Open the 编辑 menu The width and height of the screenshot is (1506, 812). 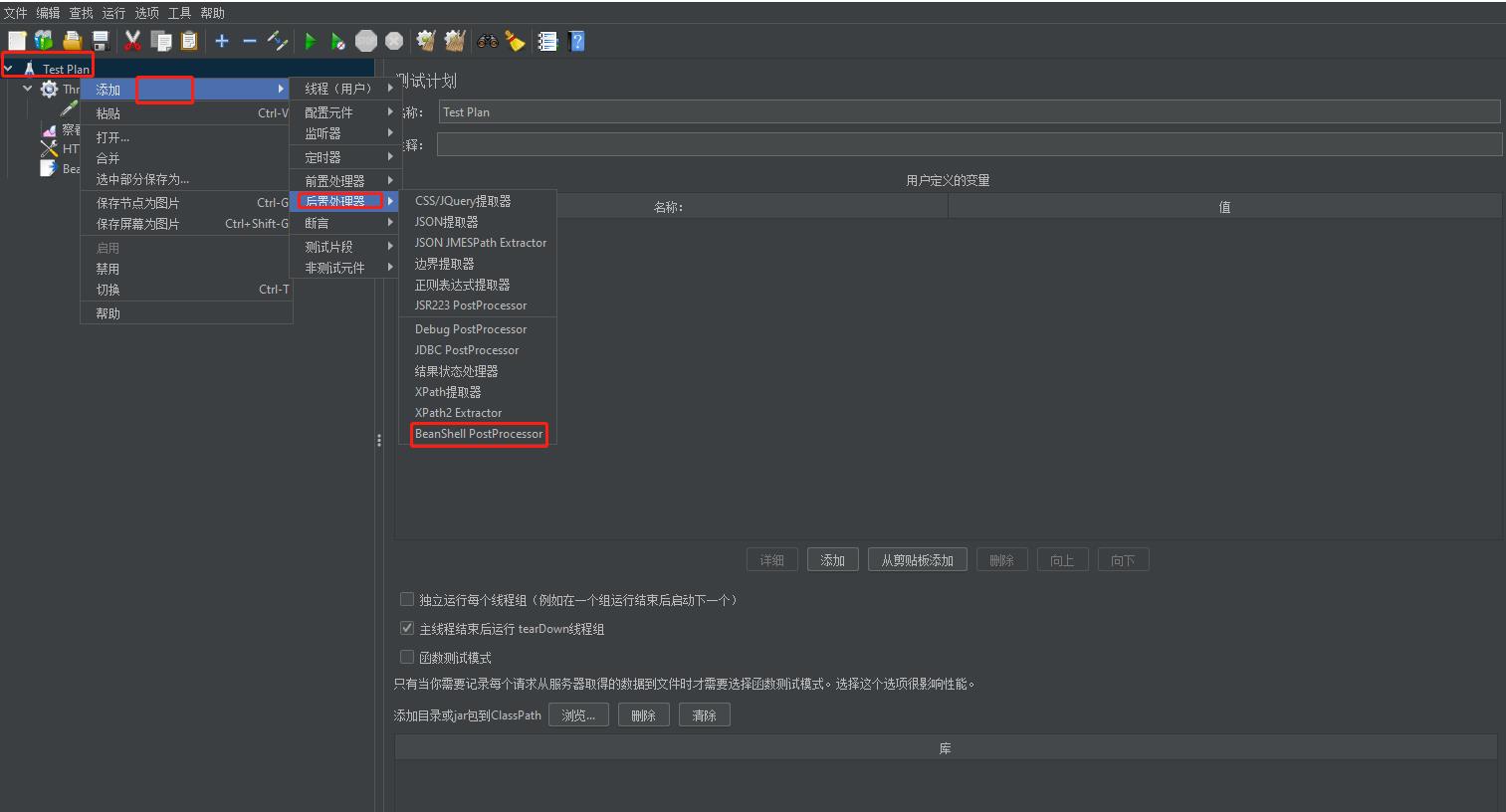[x=48, y=13]
